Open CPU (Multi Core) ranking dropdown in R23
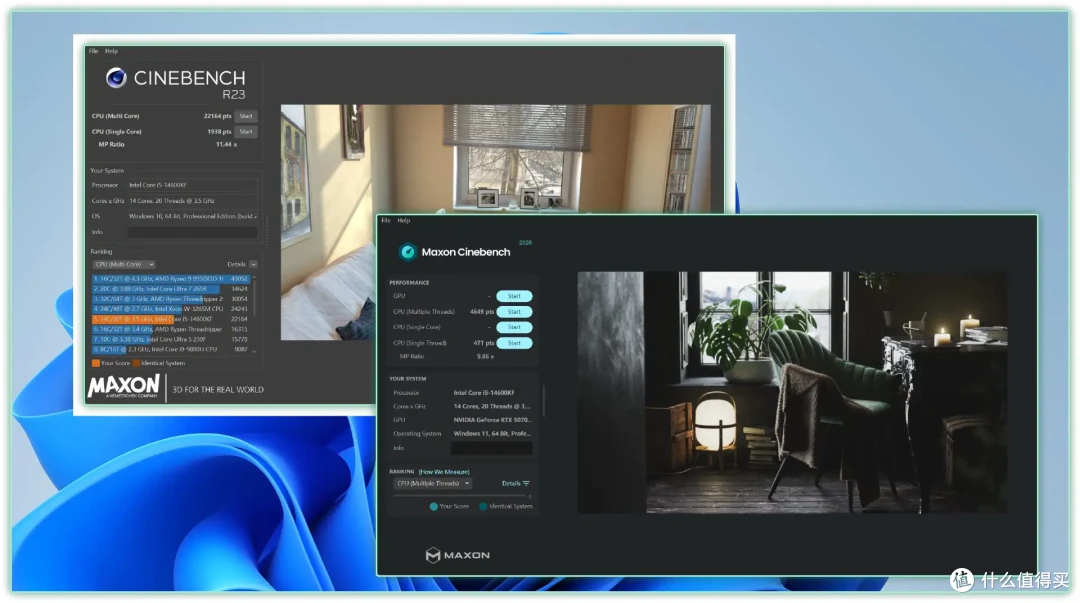This screenshot has height=603, width=1080. coord(124,265)
